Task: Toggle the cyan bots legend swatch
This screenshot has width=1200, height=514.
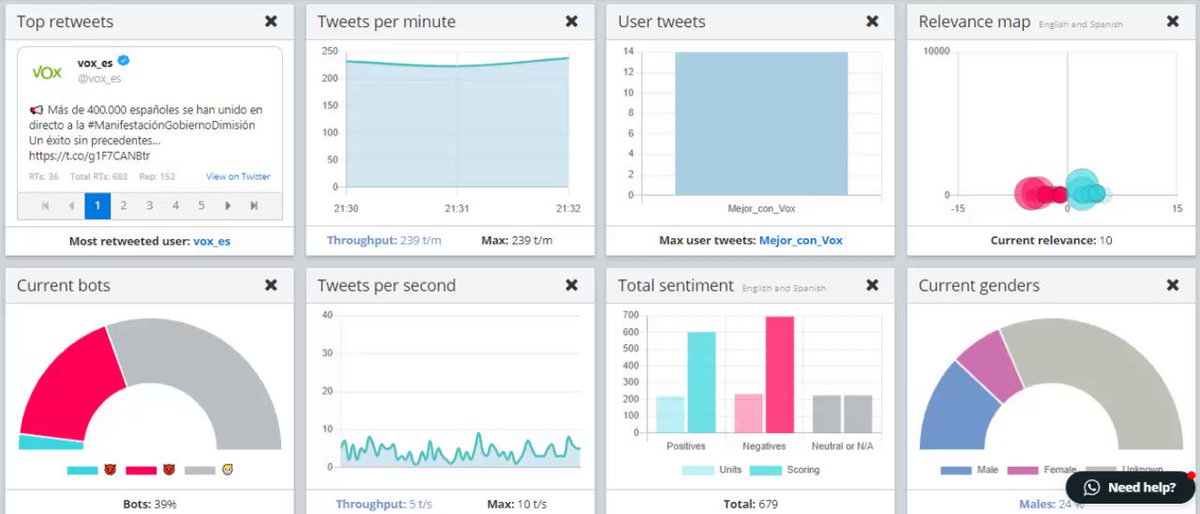Action: [83, 470]
